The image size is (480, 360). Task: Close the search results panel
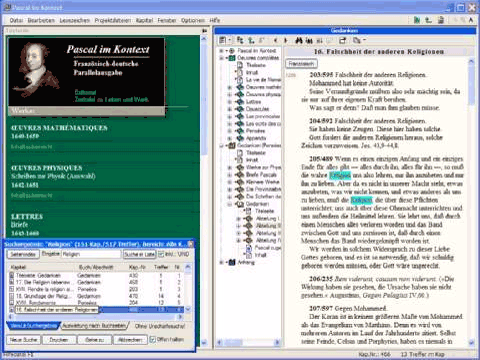tap(191, 244)
